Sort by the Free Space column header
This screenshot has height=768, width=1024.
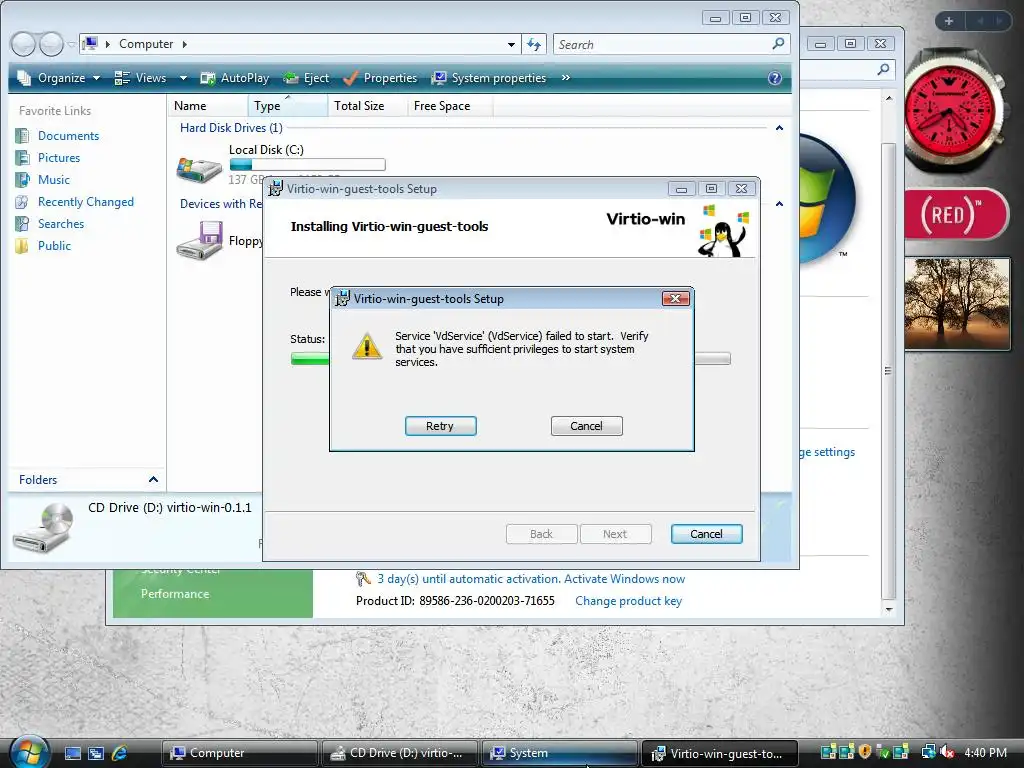[x=449, y=106]
